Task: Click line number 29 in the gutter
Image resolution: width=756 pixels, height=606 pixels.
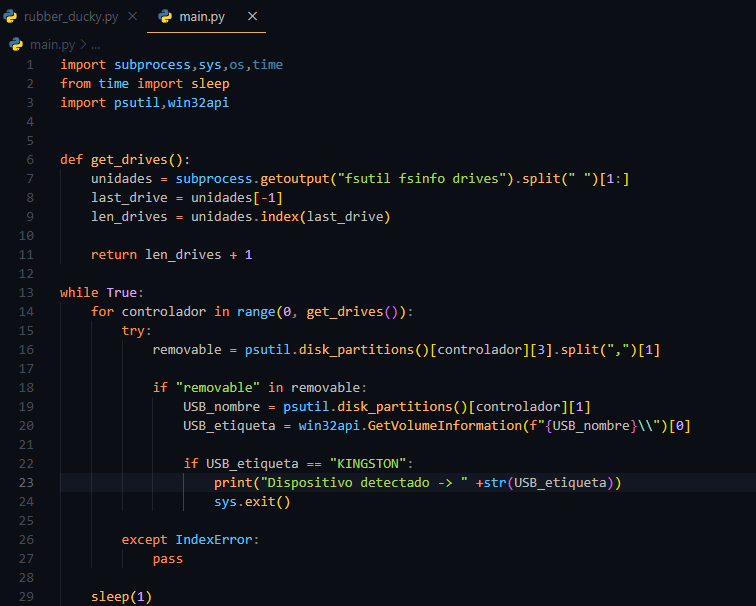Action: pos(26,597)
